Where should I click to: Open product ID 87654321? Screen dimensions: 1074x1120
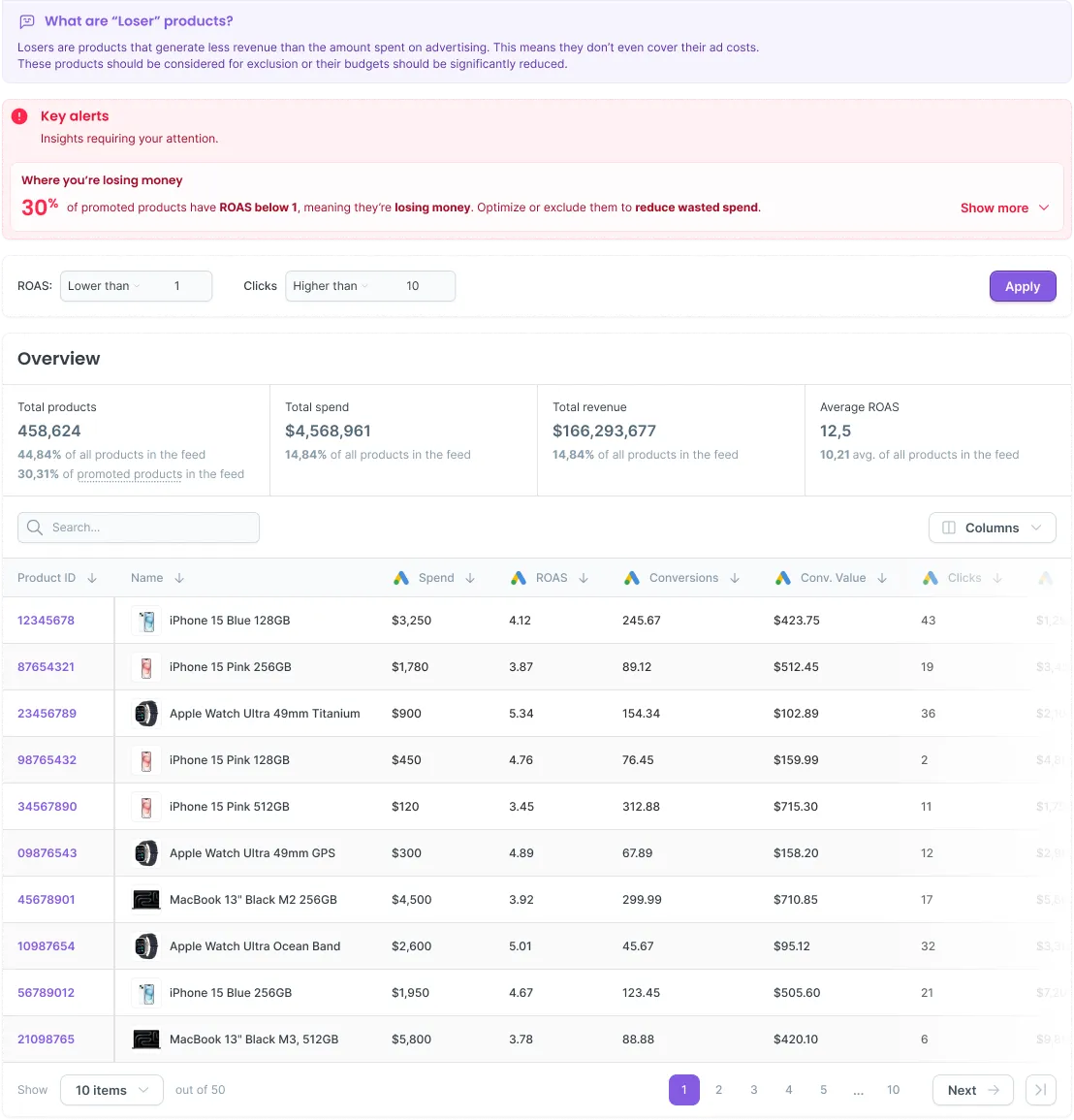click(46, 666)
